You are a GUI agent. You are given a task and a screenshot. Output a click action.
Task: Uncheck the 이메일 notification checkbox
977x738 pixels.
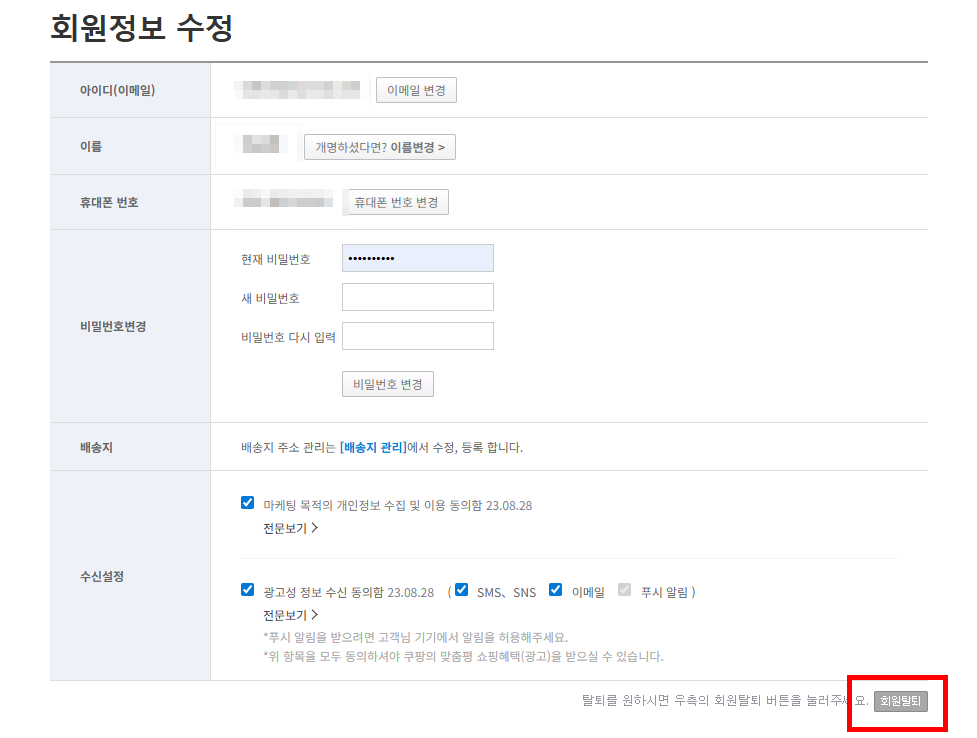[x=555, y=590]
